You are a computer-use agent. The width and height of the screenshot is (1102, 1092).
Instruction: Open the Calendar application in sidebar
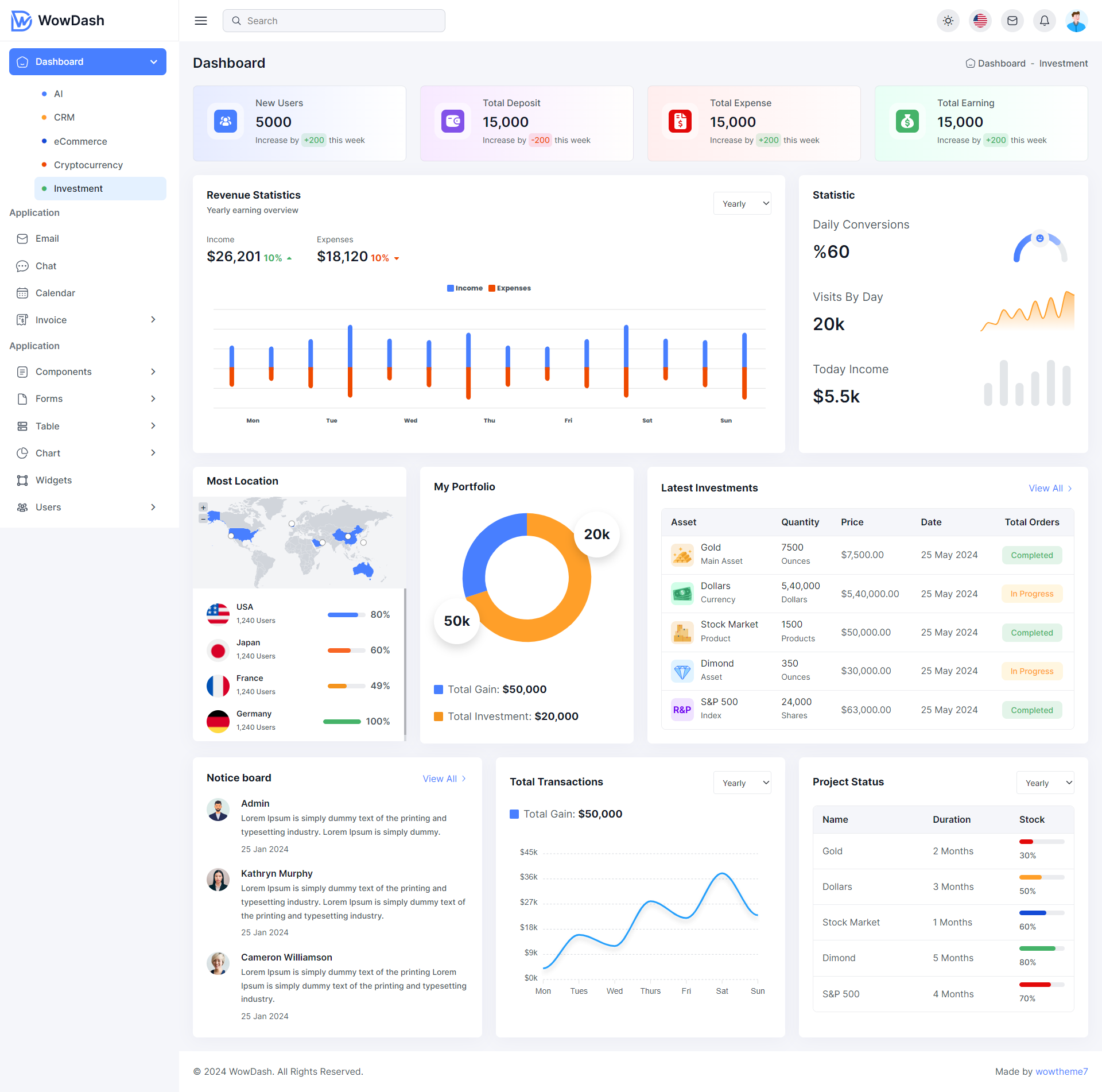(x=55, y=293)
